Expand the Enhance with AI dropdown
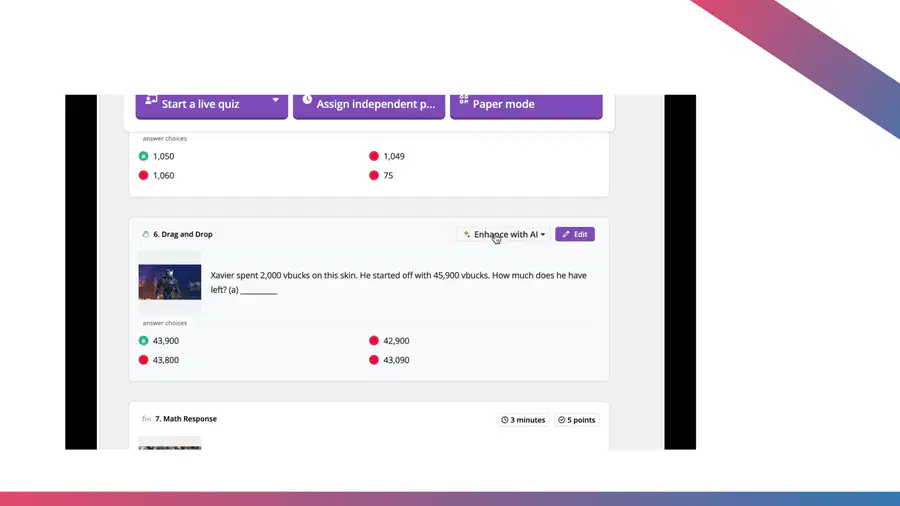 point(503,234)
